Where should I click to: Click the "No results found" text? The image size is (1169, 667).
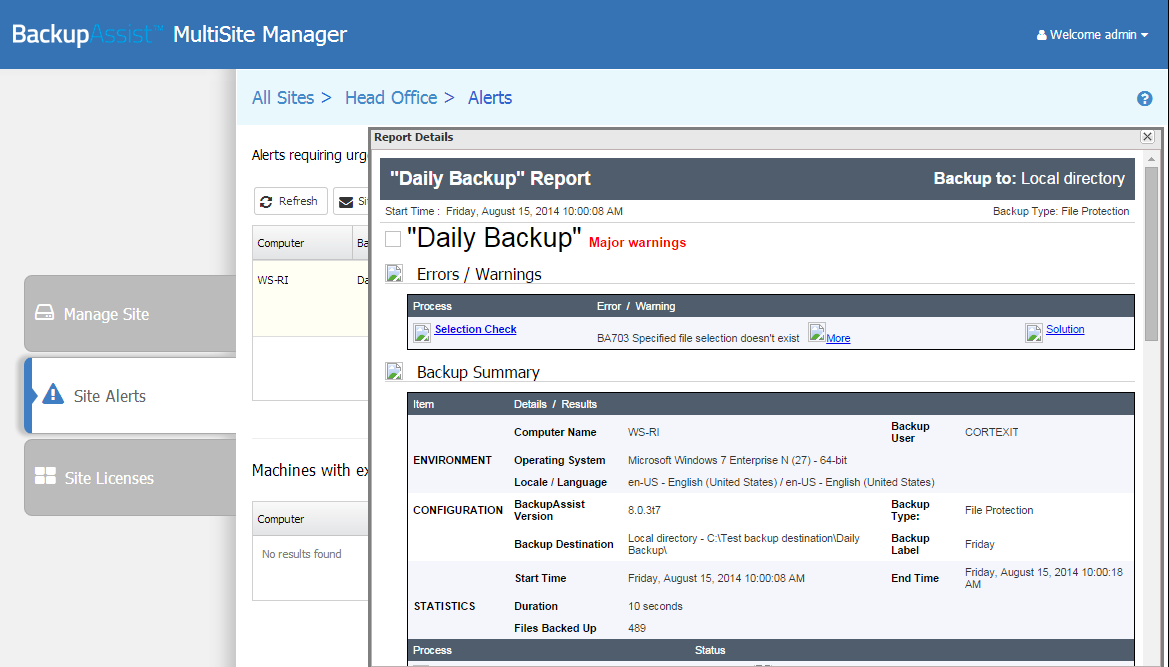(x=301, y=554)
